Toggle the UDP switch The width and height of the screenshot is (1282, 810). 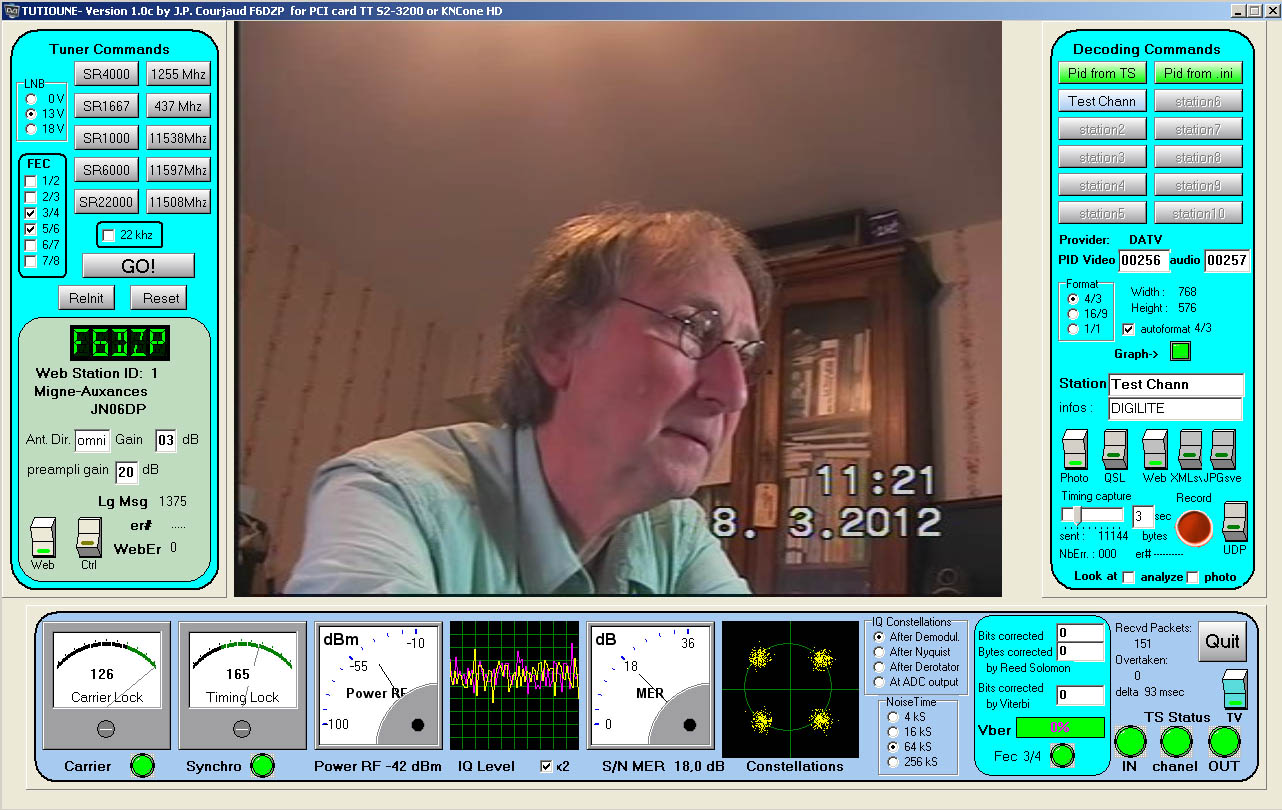pyautogui.click(x=1235, y=522)
